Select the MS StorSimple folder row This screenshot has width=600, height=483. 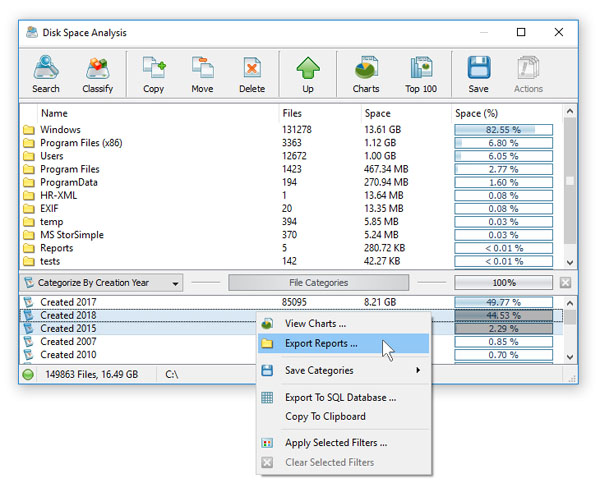291,235
